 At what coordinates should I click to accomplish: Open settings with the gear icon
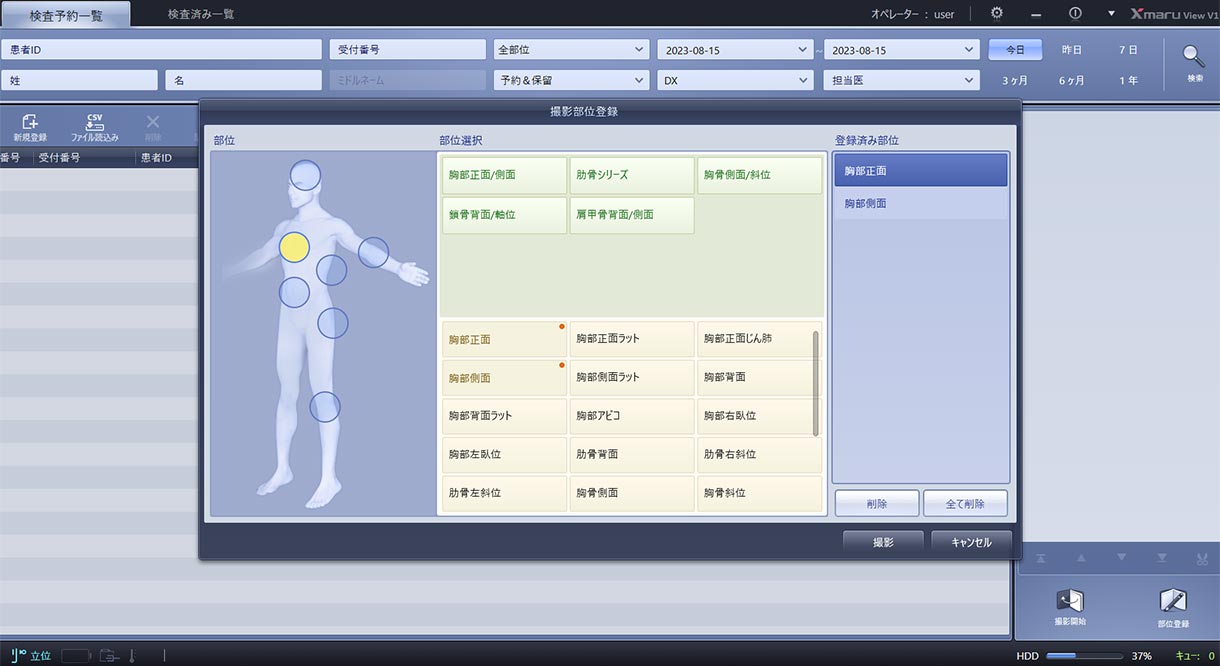click(996, 13)
